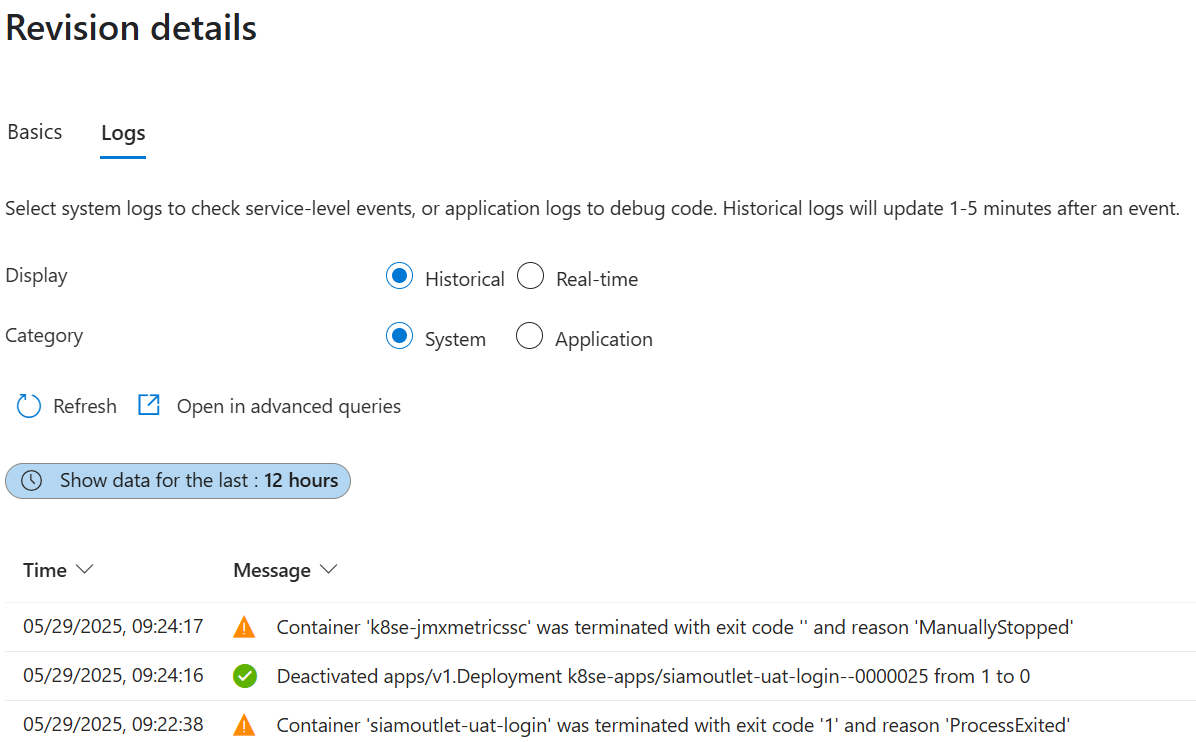Open the Message column dropdown
Image resolution: width=1196 pixels, height=742 pixels.
328,570
